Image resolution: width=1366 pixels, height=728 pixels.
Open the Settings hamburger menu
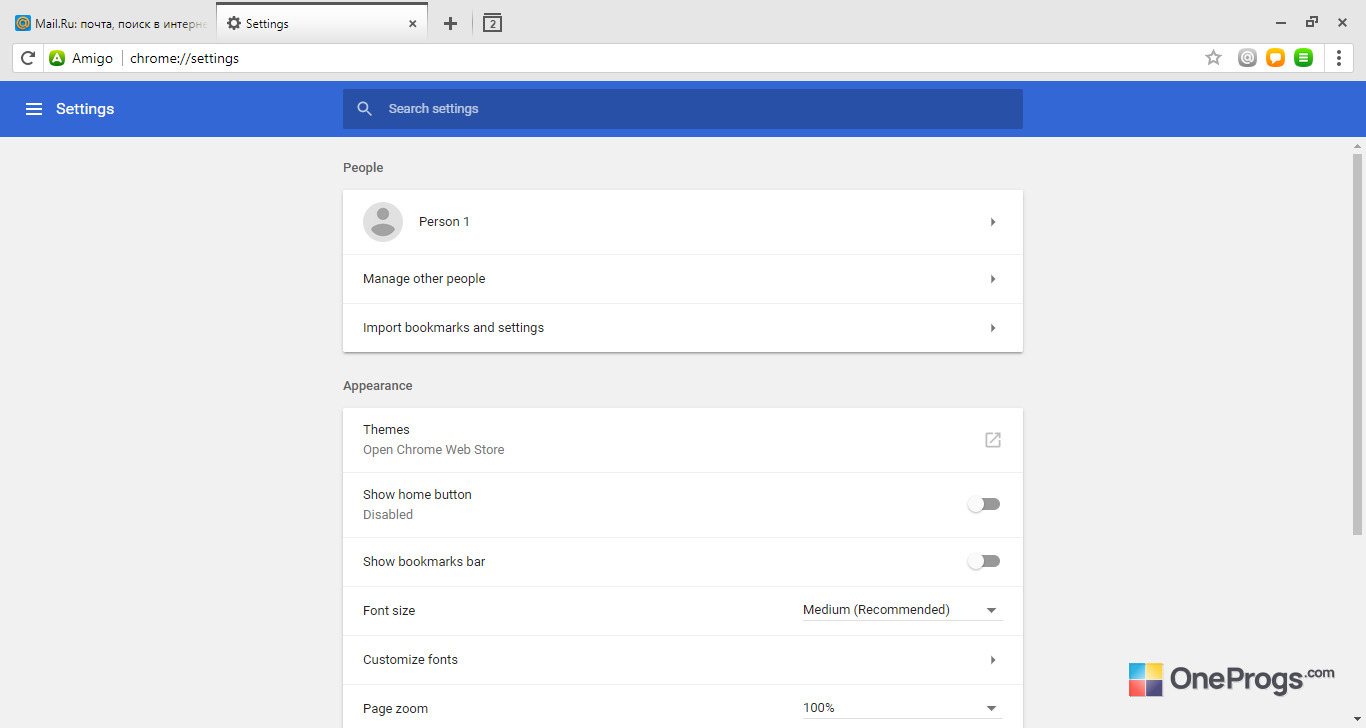[34, 109]
